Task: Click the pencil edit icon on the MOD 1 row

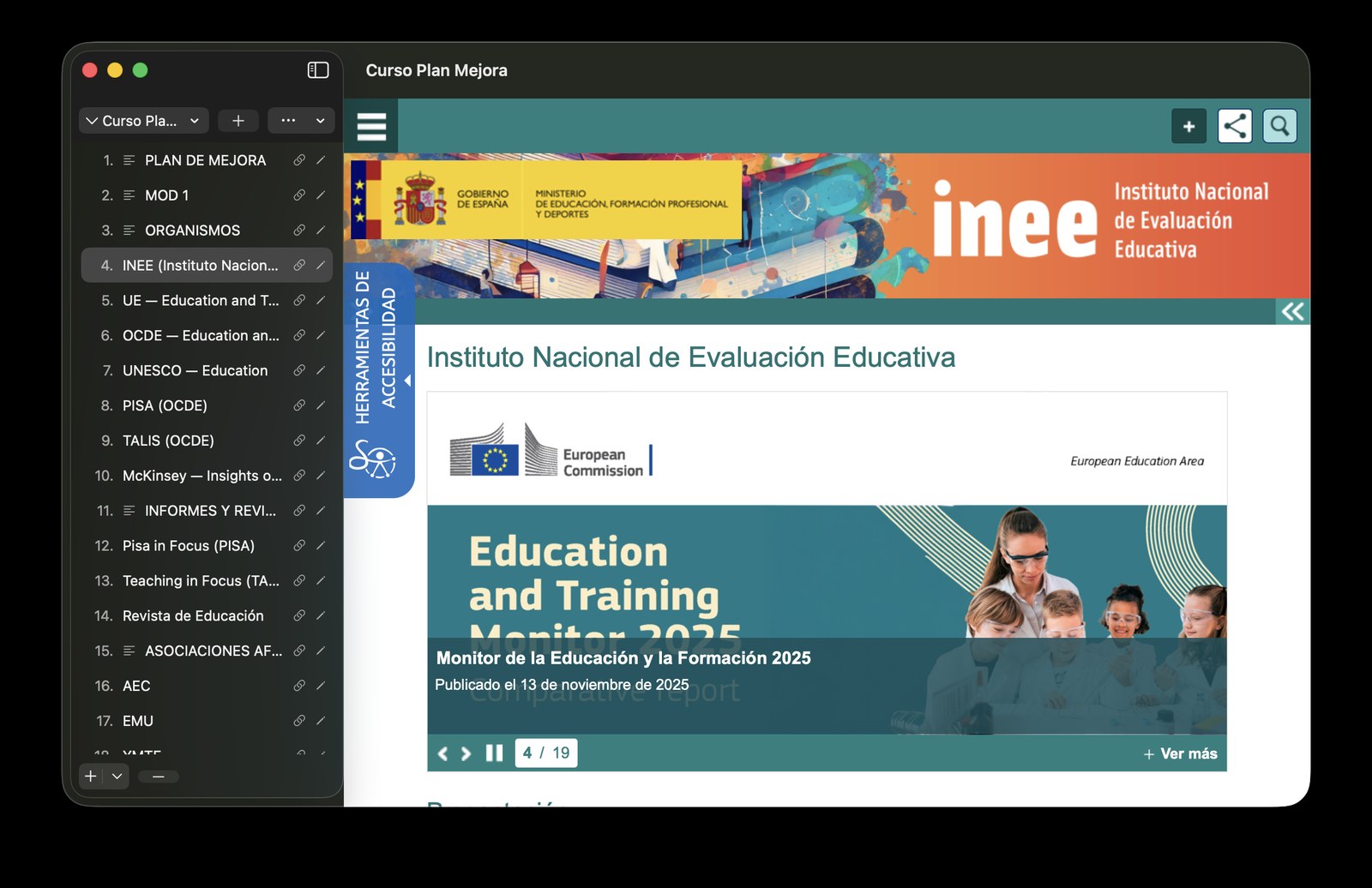Action: click(321, 195)
